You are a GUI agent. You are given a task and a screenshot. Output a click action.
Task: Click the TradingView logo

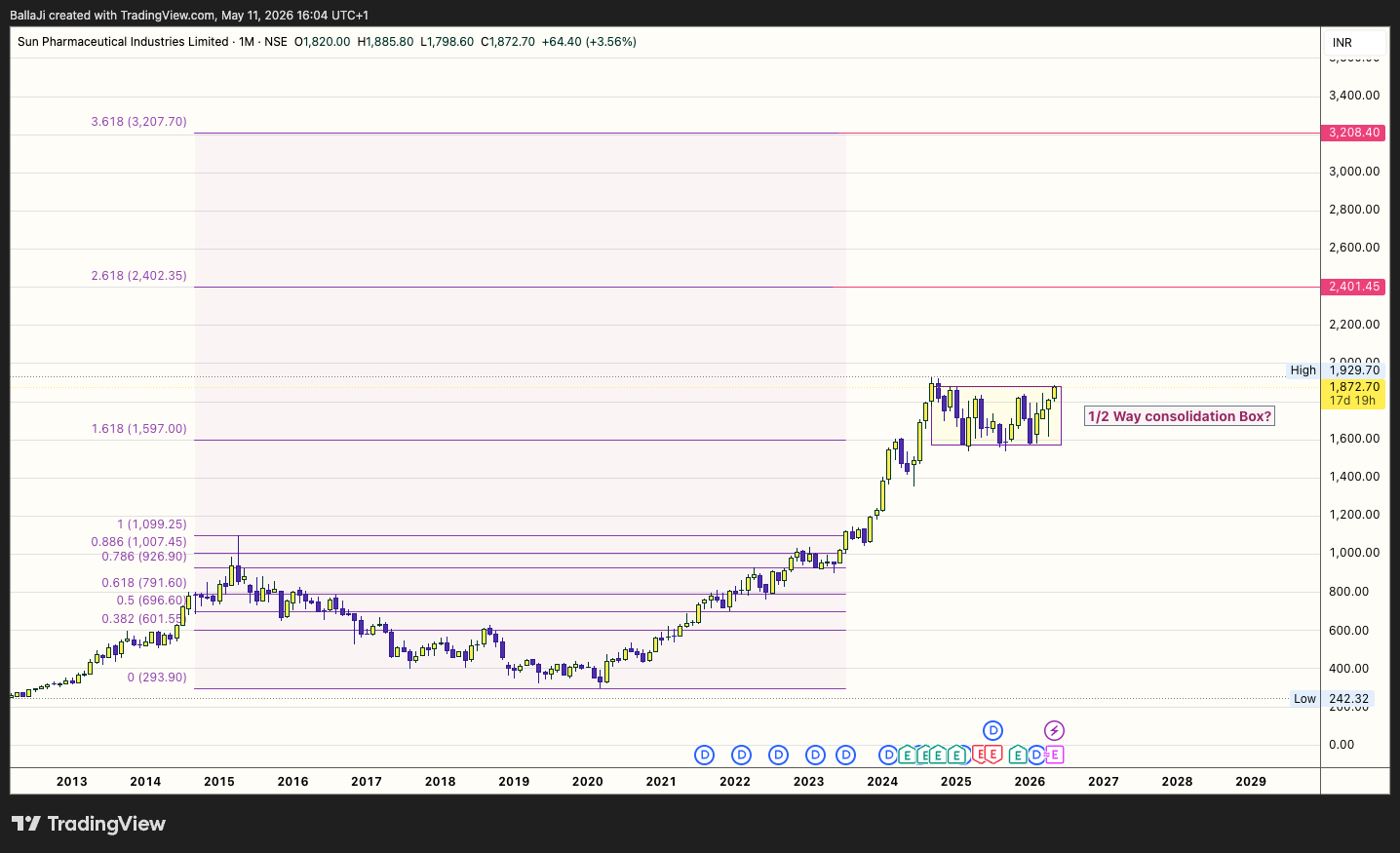pyautogui.click(x=89, y=824)
